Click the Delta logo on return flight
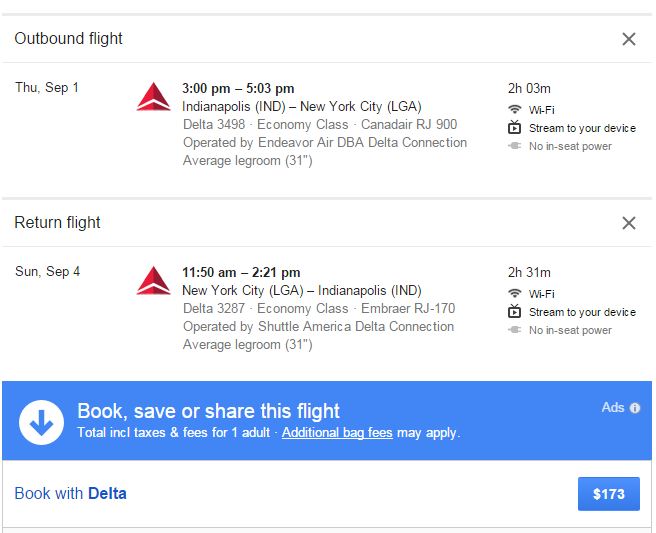The width and height of the screenshot is (656, 533). [x=154, y=281]
